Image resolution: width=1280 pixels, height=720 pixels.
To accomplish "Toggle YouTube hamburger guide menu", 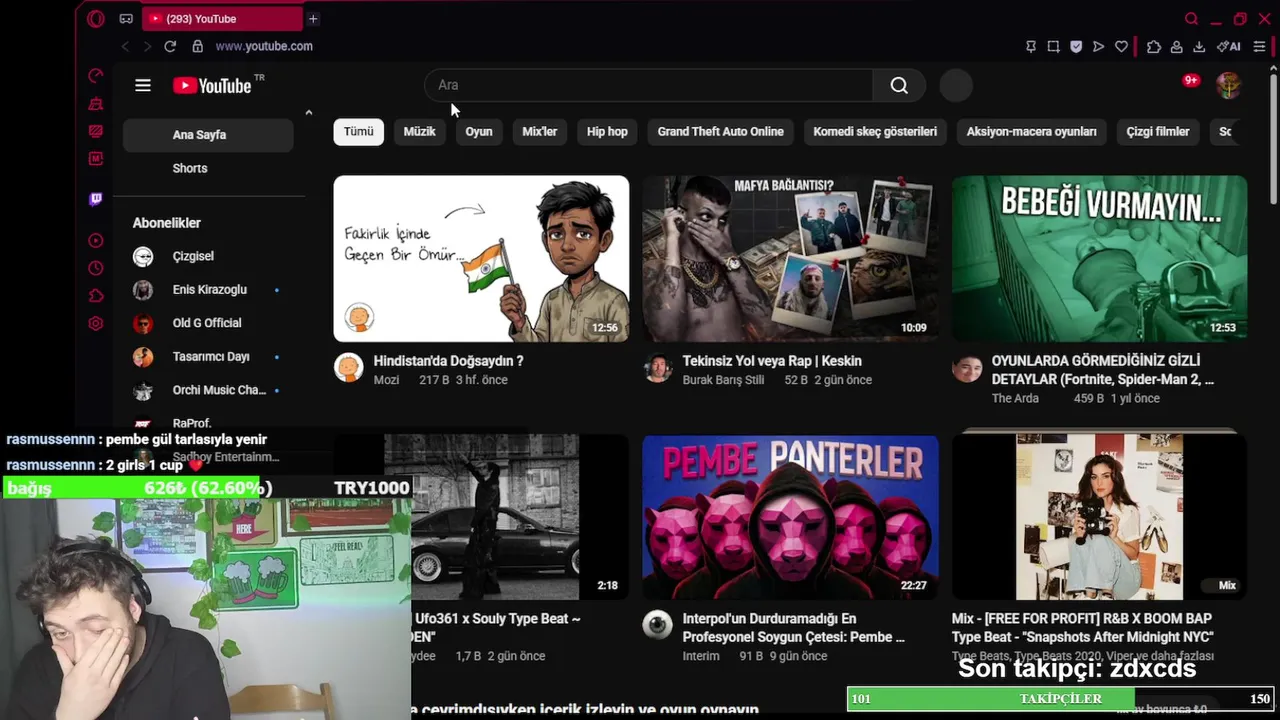I will 143,86.
